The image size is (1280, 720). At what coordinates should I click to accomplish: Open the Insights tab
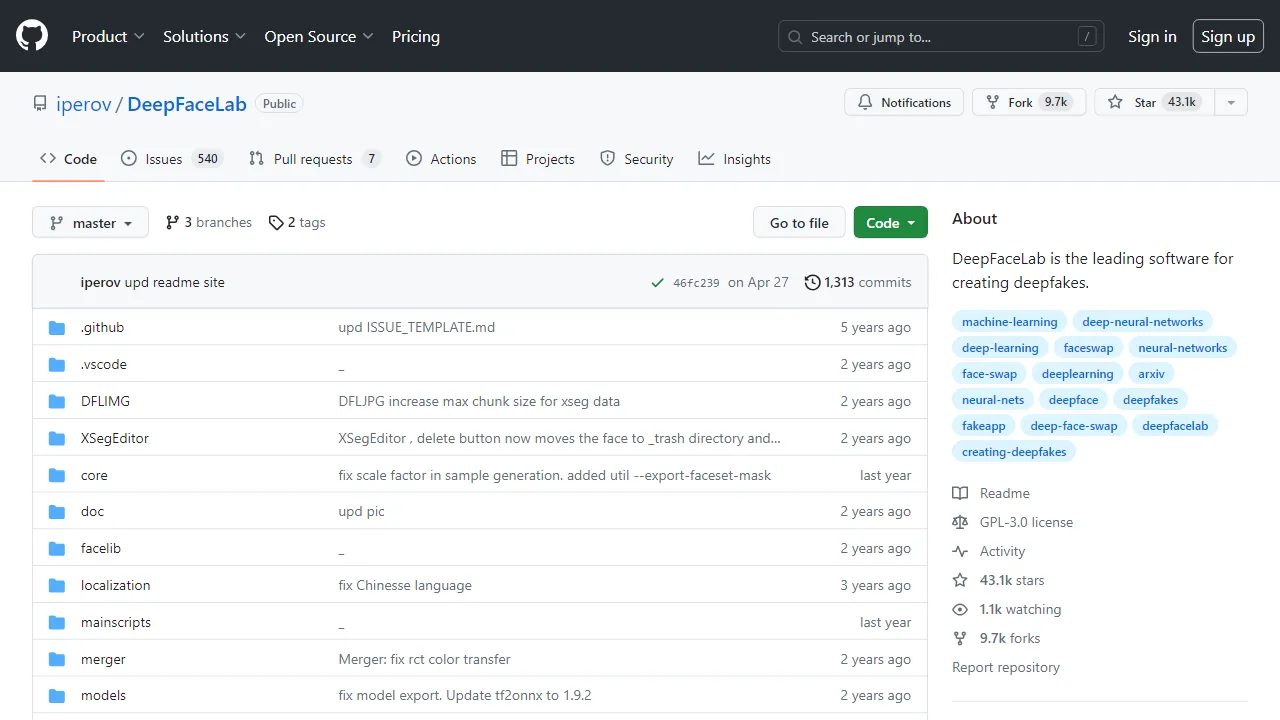click(735, 159)
